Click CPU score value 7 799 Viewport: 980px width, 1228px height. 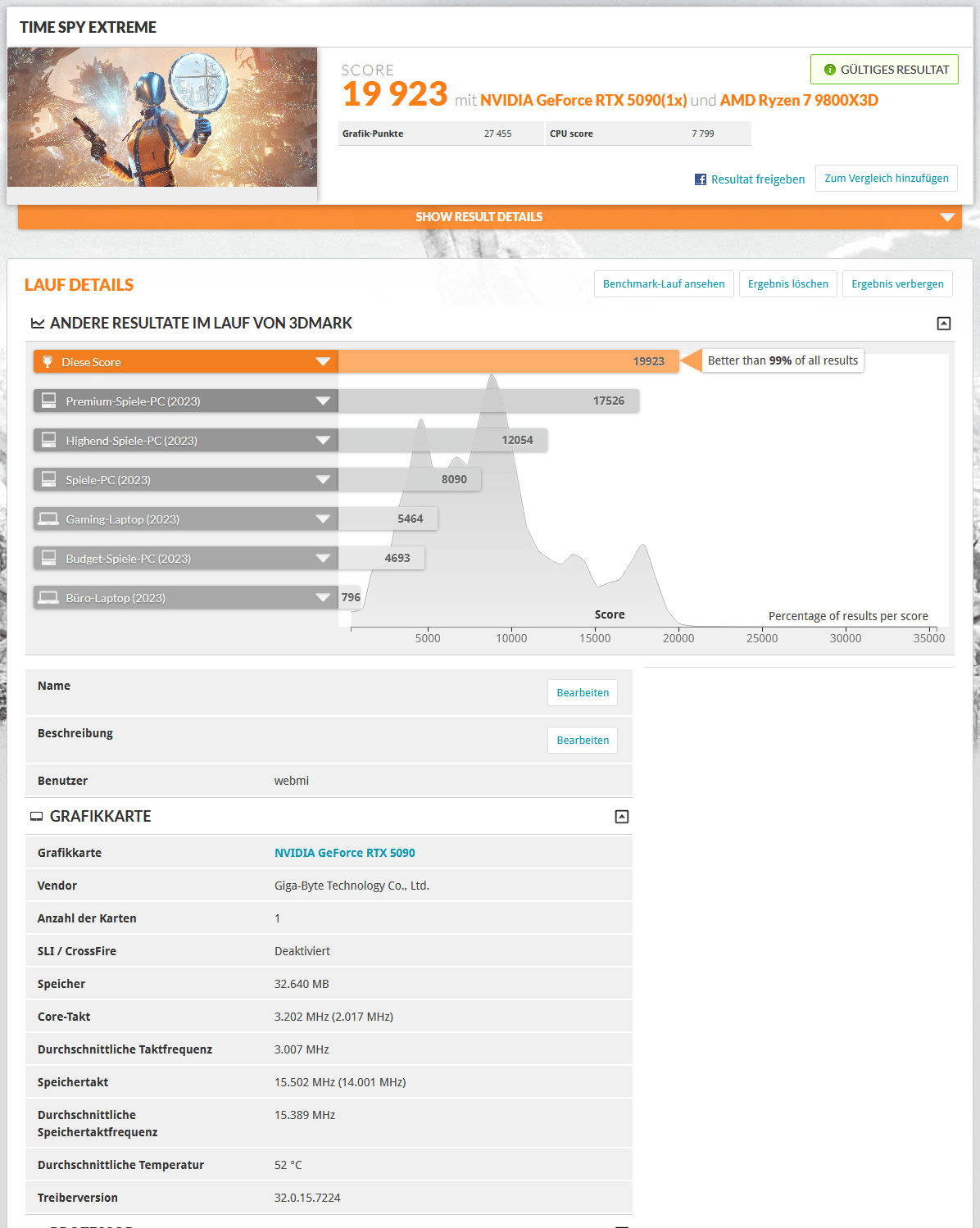(703, 134)
